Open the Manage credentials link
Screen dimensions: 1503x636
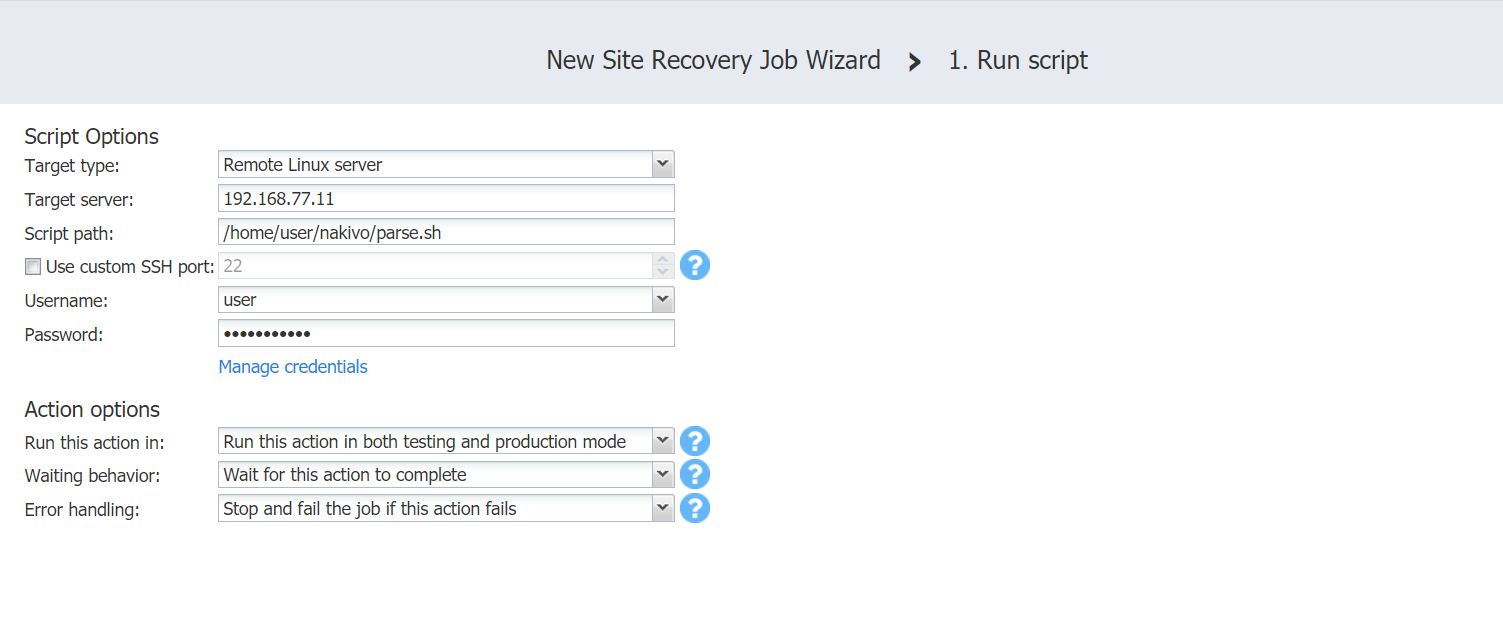[293, 367]
